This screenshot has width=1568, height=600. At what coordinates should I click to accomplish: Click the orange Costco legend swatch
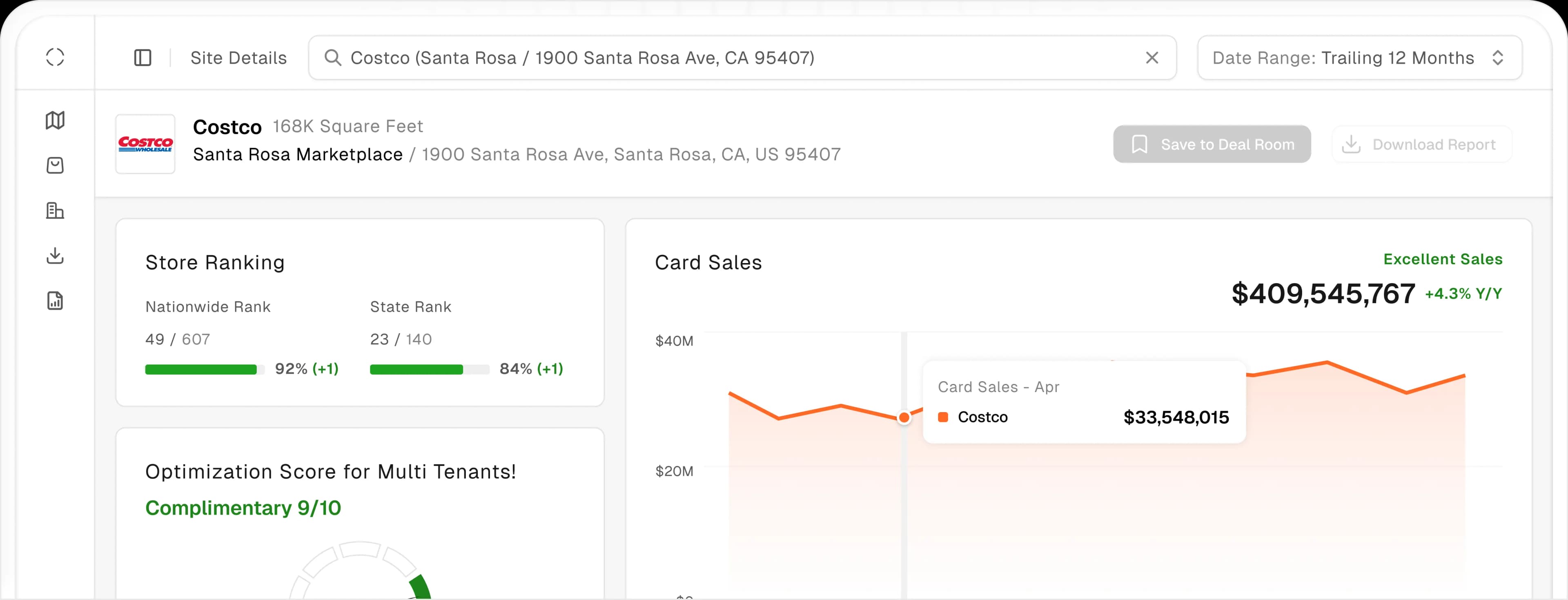943,417
